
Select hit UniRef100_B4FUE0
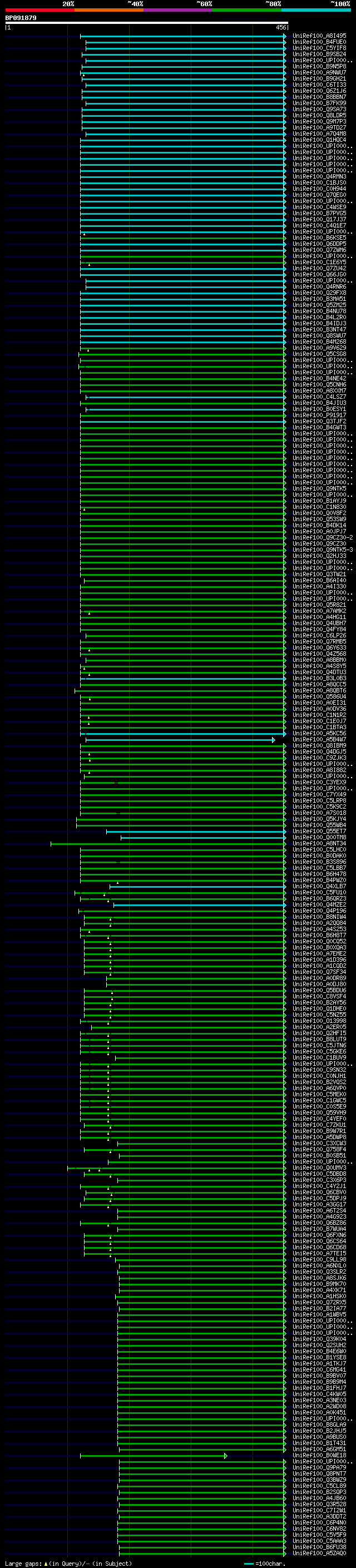coord(319,42)
